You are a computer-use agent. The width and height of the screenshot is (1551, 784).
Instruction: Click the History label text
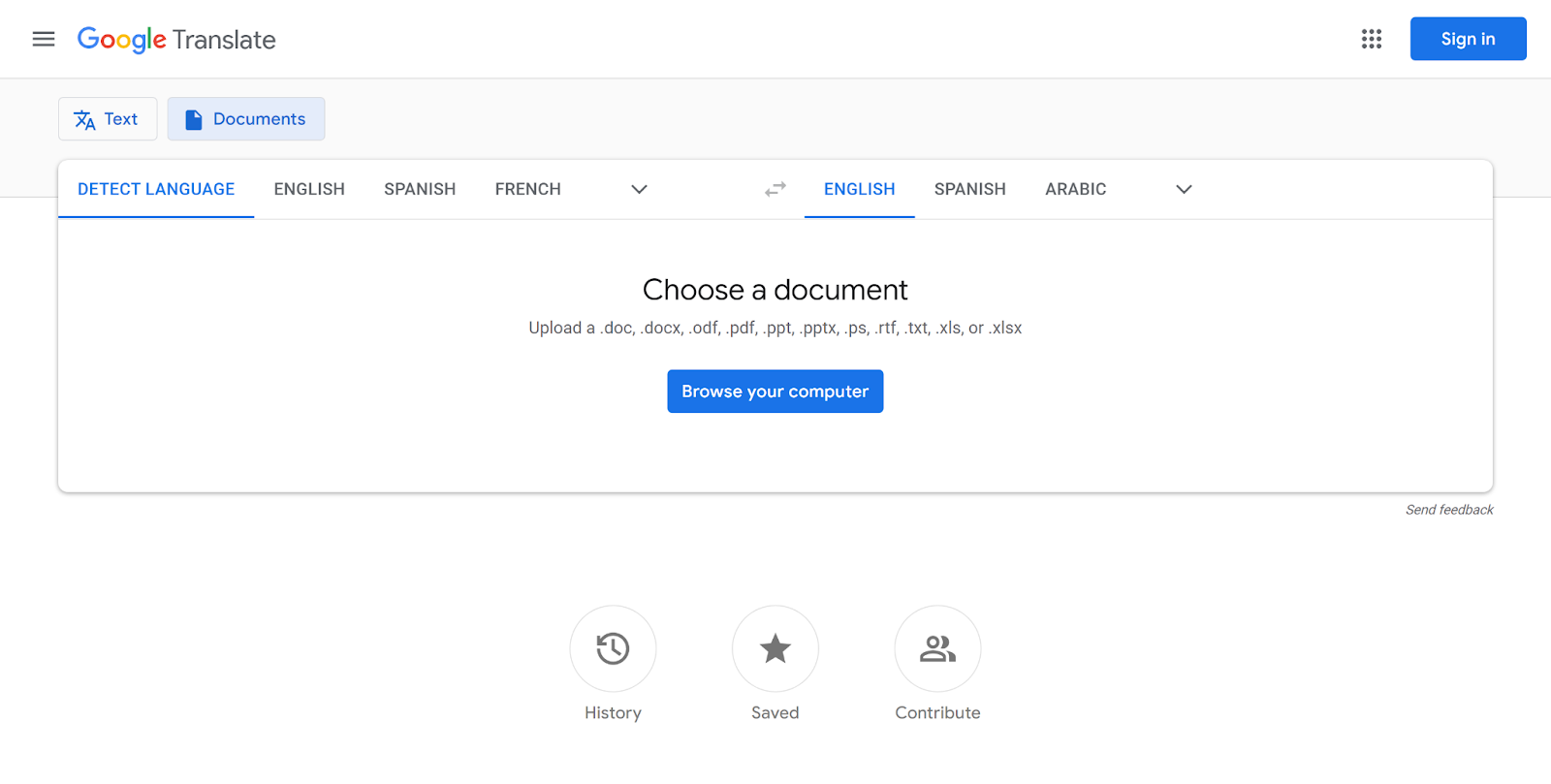coord(613,713)
